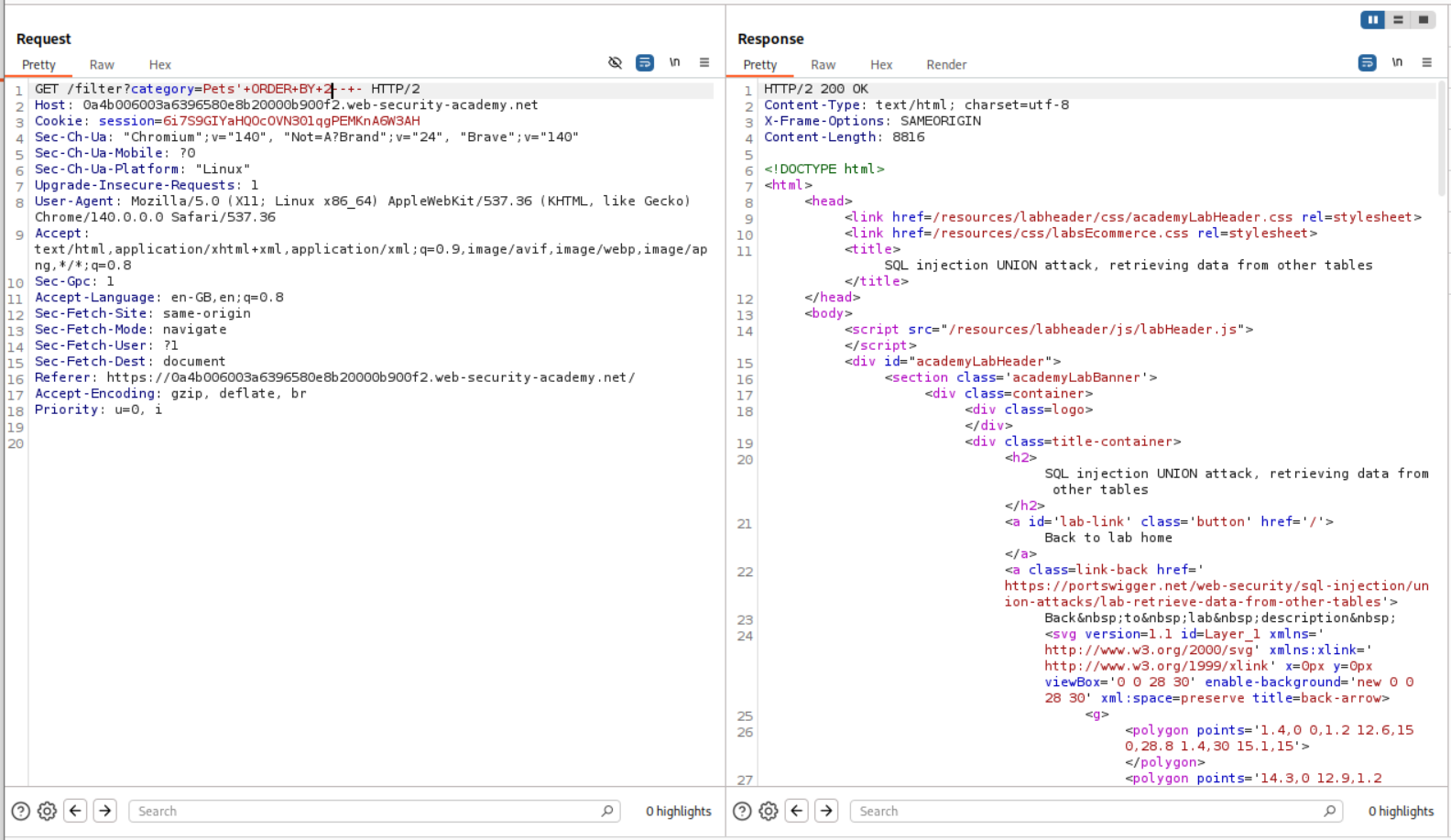The image size is (1451, 840).
Task: Open Response panel hamburger options menu
Action: pyautogui.click(x=1426, y=63)
